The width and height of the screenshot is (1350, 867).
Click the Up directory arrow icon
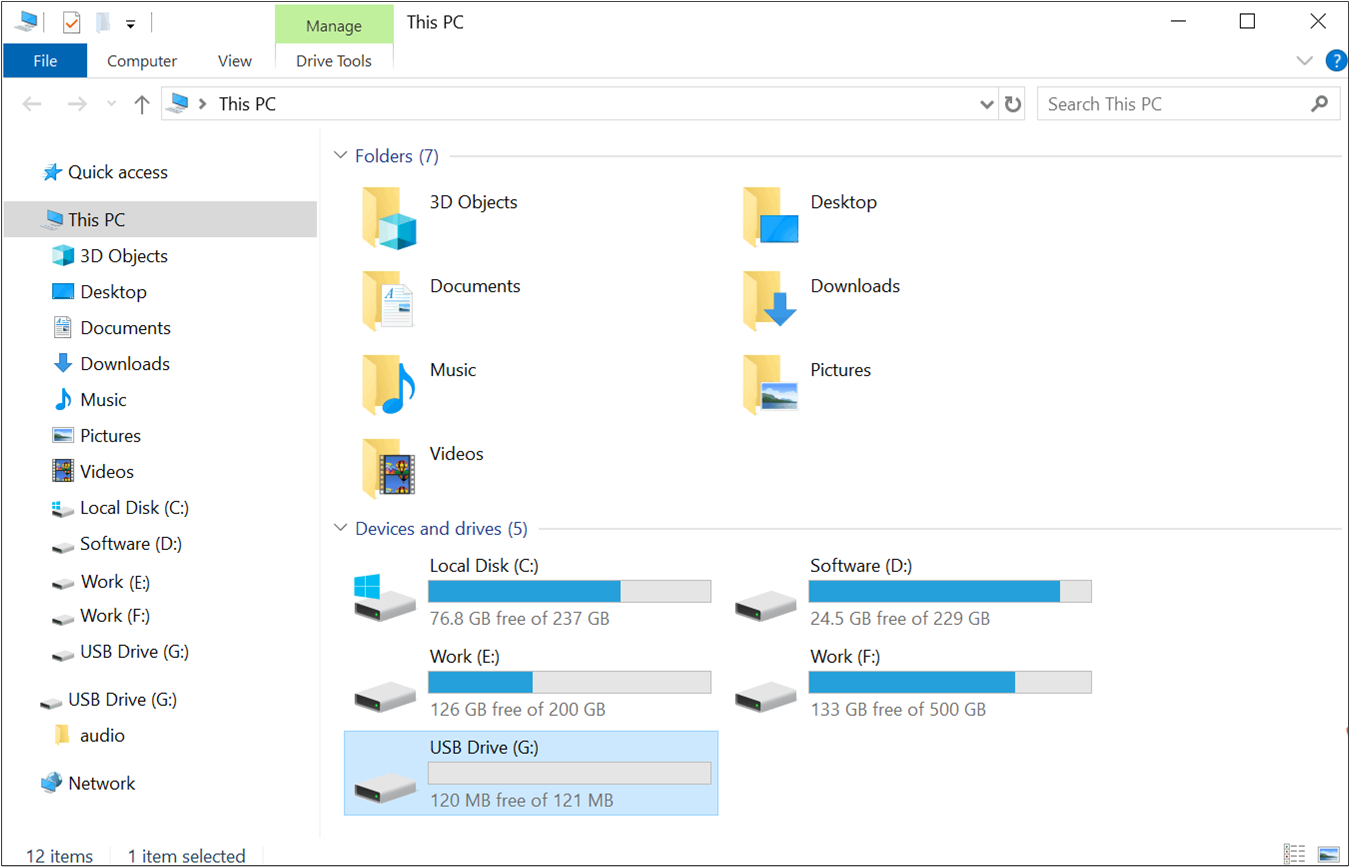(x=142, y=104)
